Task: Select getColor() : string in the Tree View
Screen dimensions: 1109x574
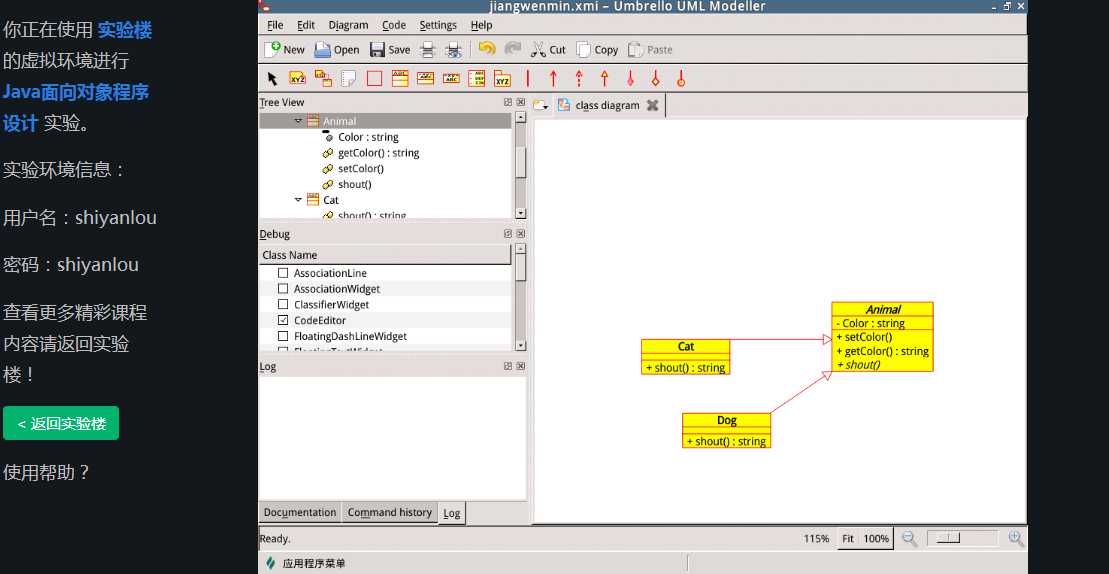Action: [378, 153]
